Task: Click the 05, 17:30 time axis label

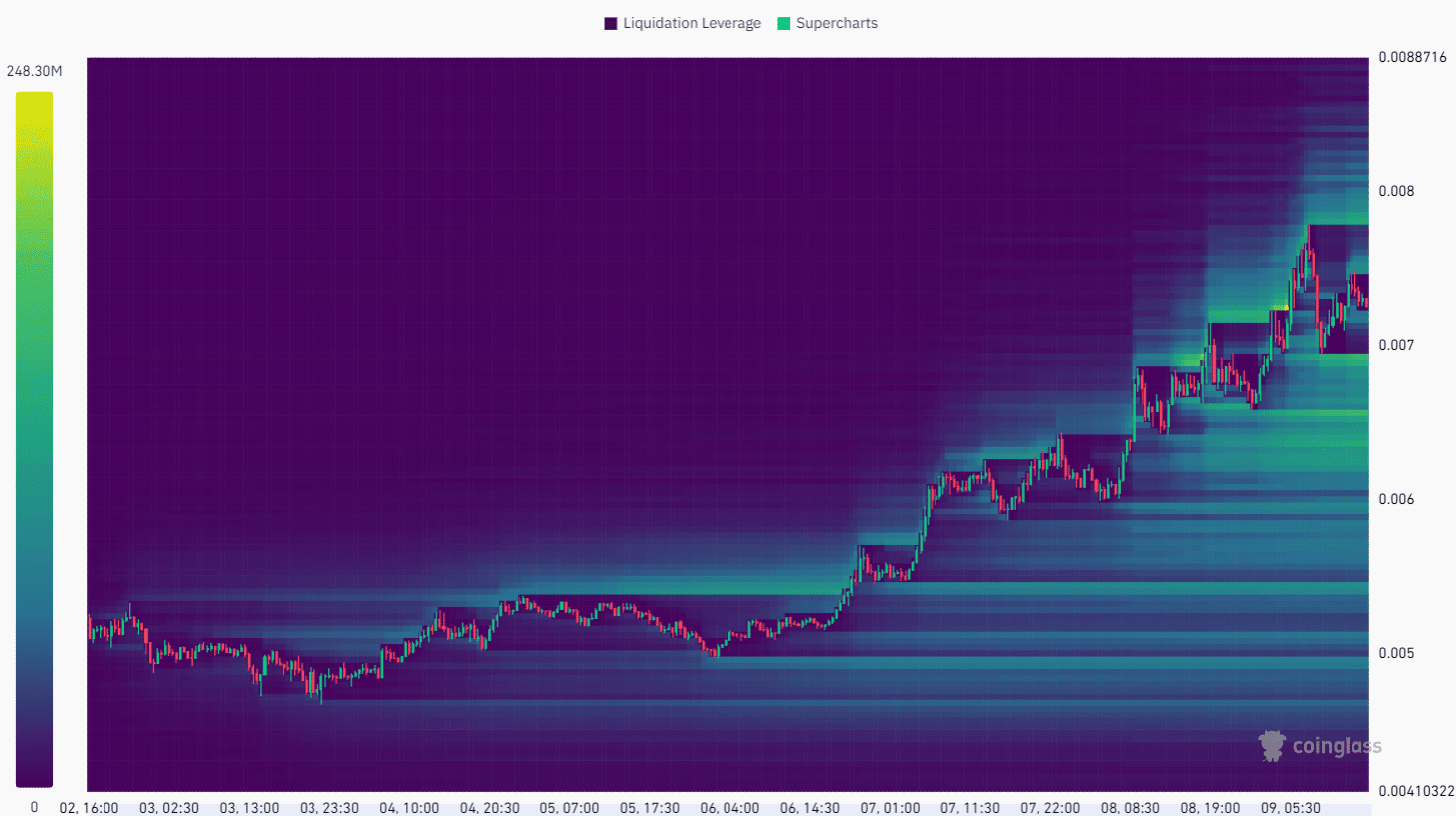Action: (650, 808)
